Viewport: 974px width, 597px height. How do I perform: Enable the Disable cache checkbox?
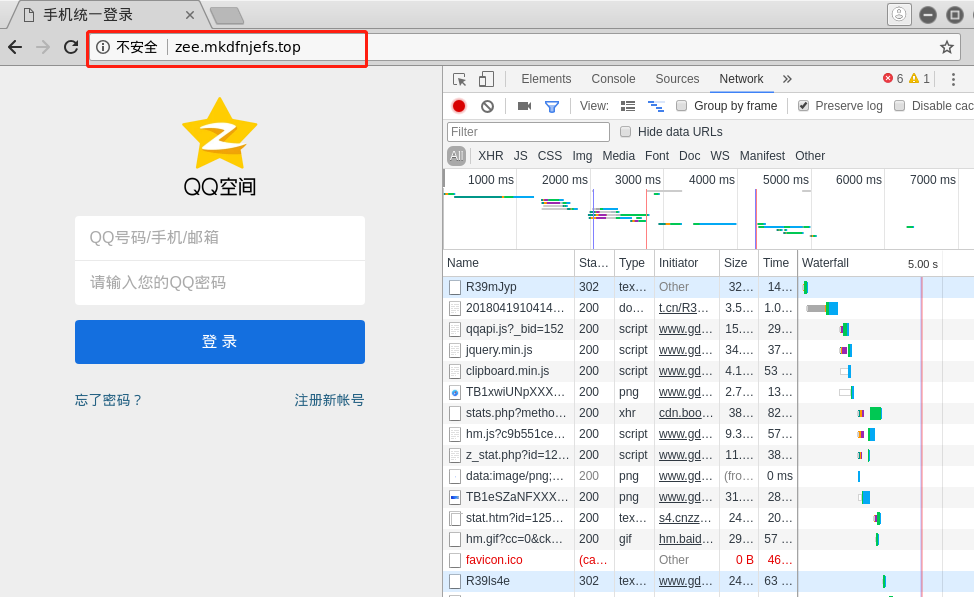899,106
